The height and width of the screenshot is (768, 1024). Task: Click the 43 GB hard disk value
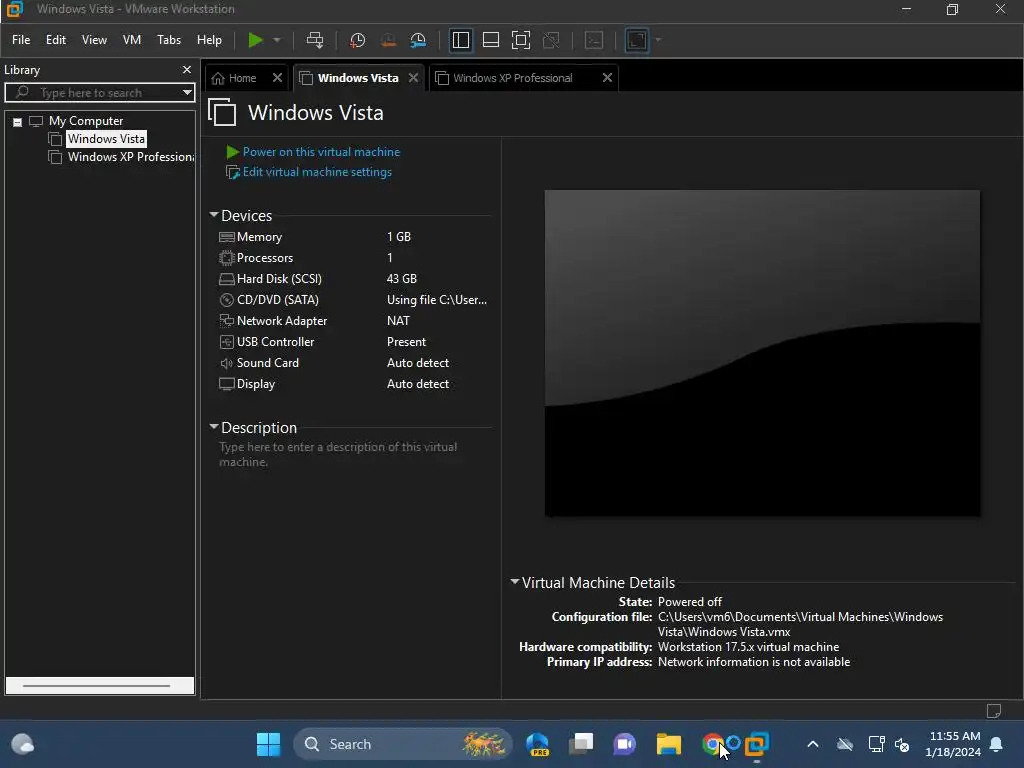pyautogui.click(x=402, y=279)
